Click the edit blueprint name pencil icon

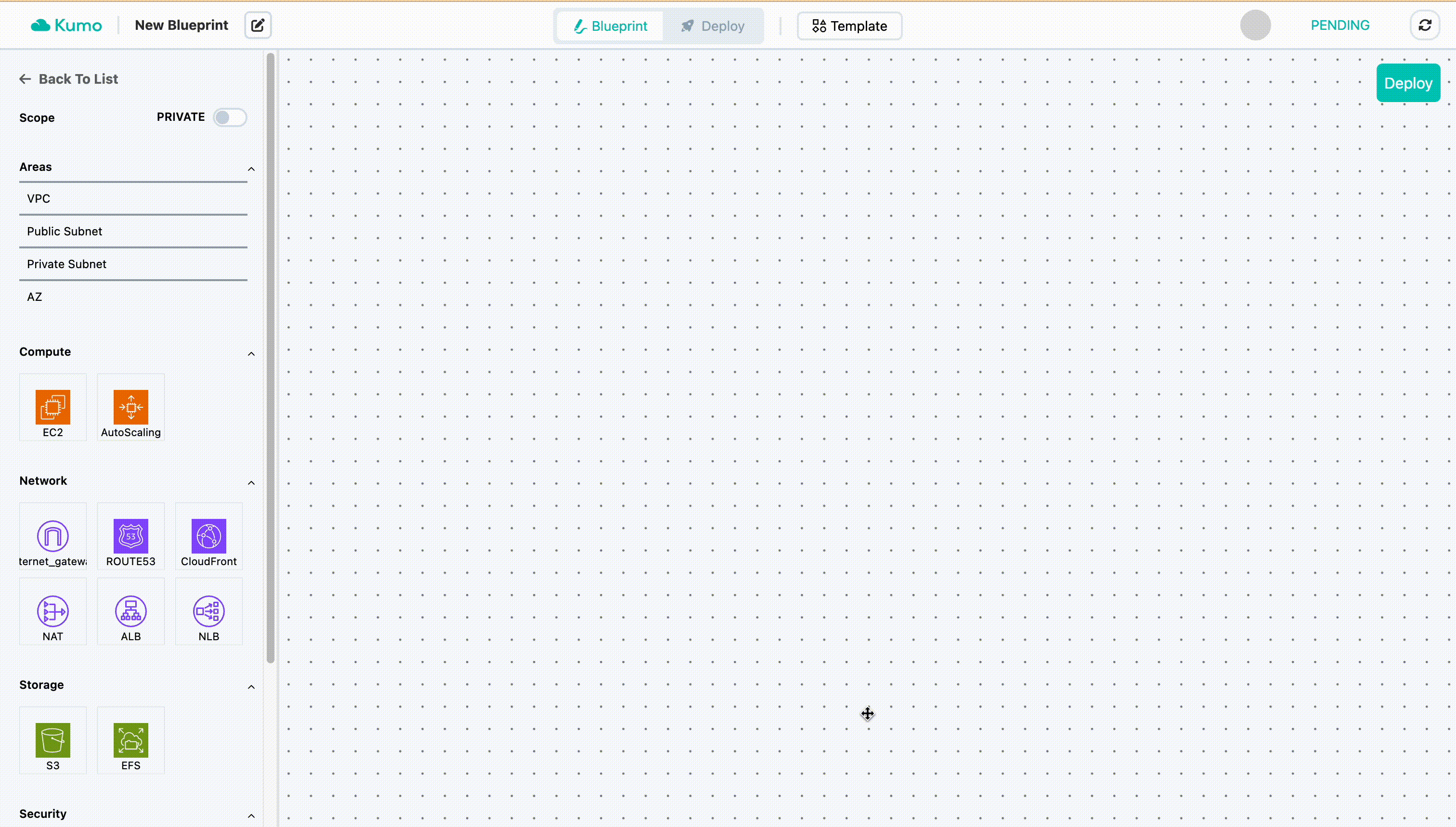[258, 25]
